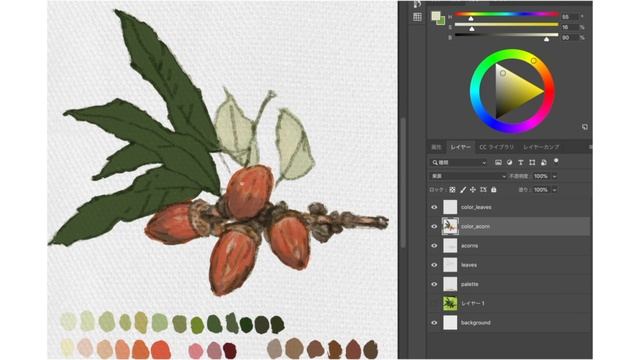Click the bright orange-red paint swatch on canvas
Screen dimensions: 640x360
point(160,350)
